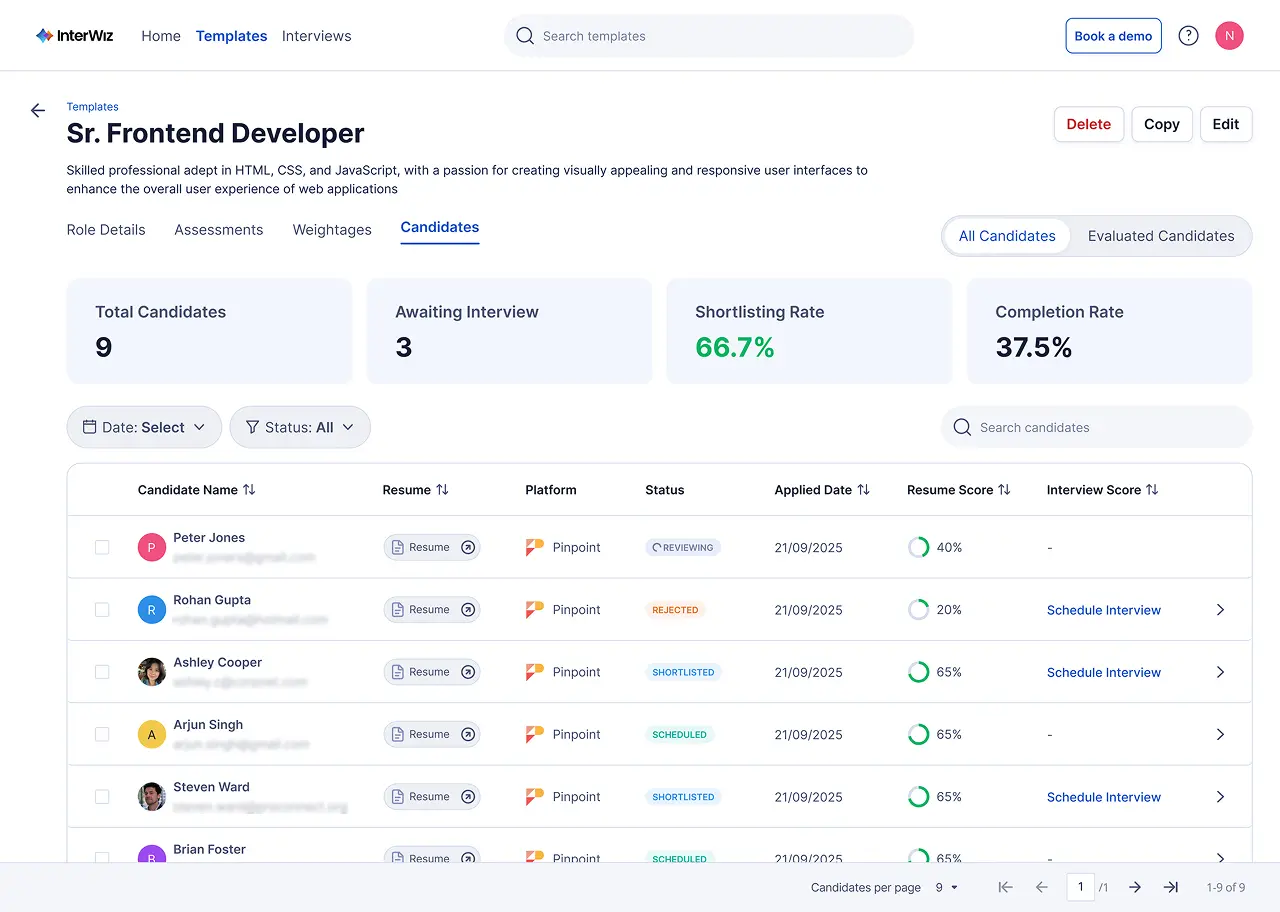Open Peter Jones's resume via the open-resume icon
Viewport: 1280px width, 912px height.
pos(466,547)
